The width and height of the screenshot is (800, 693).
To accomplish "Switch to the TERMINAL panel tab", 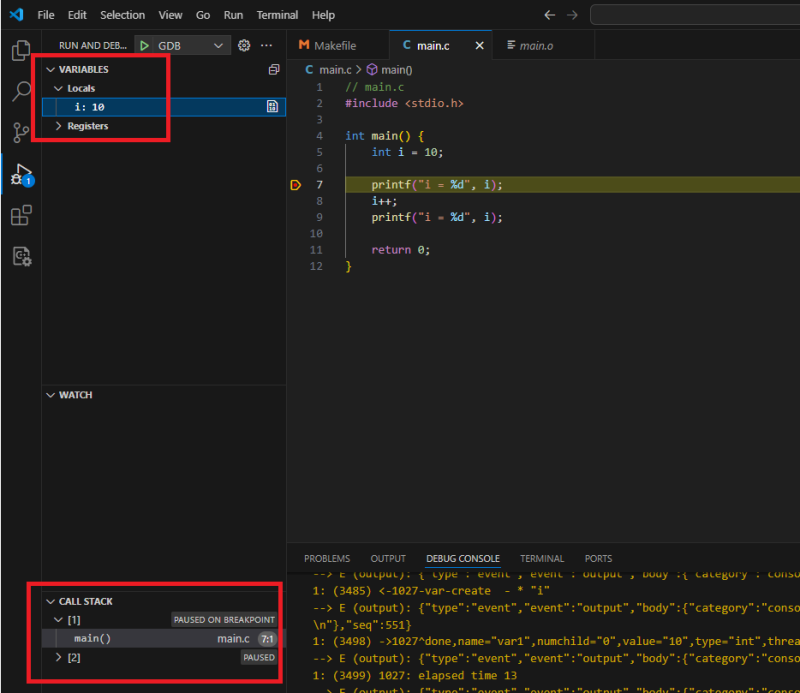I will tap(542, 559).
